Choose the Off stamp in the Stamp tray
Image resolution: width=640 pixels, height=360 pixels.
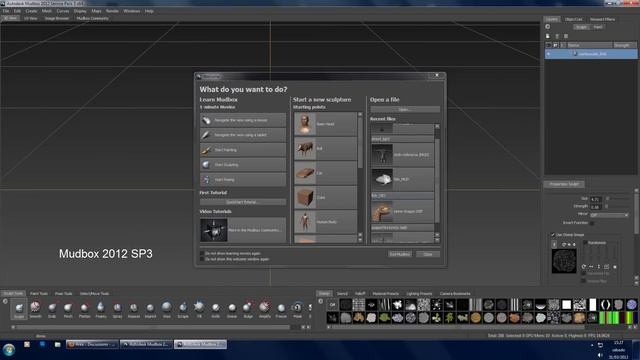pyautogui.click(x=333, y=304)
